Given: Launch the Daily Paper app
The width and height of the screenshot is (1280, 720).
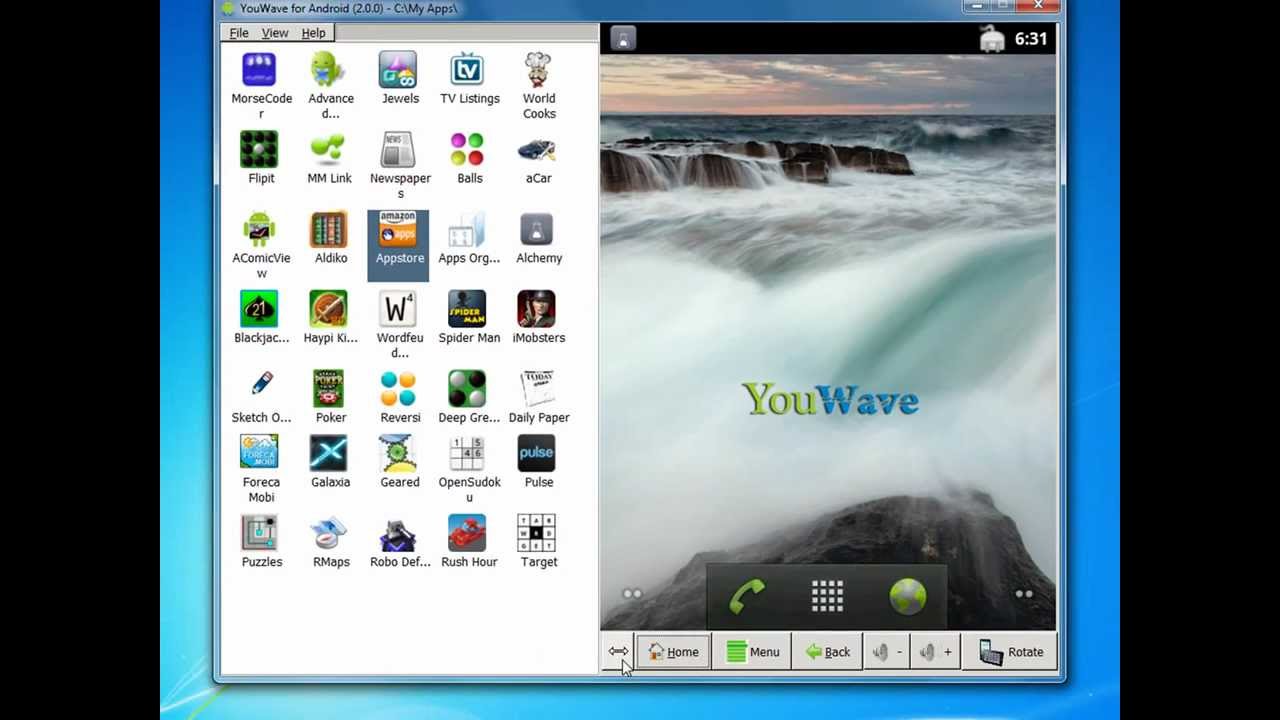Looking at the screenshot, I should 537,389.
